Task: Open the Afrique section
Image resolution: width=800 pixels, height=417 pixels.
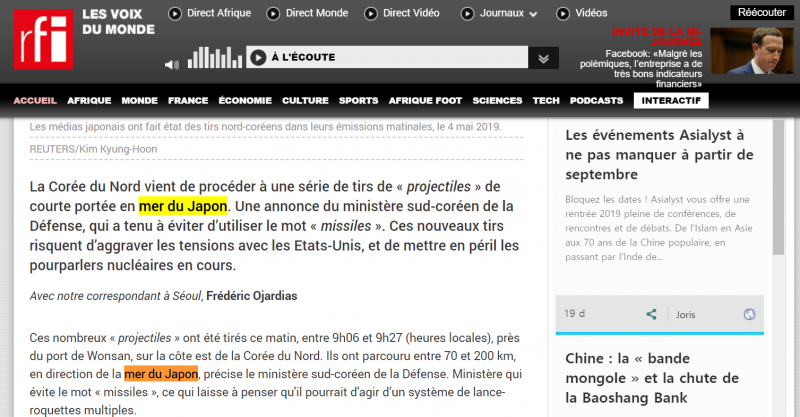Action: [89, 101]
